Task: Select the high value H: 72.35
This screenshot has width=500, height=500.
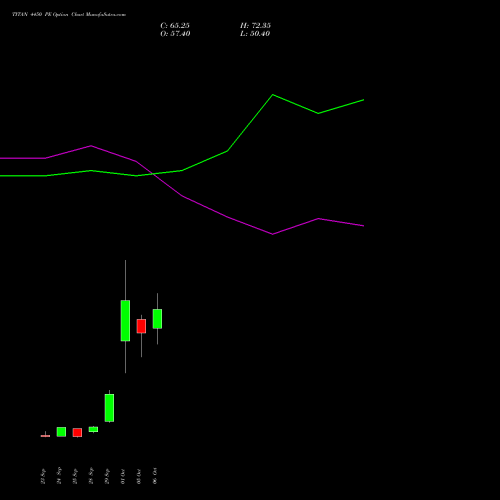Action: (255, 25)
